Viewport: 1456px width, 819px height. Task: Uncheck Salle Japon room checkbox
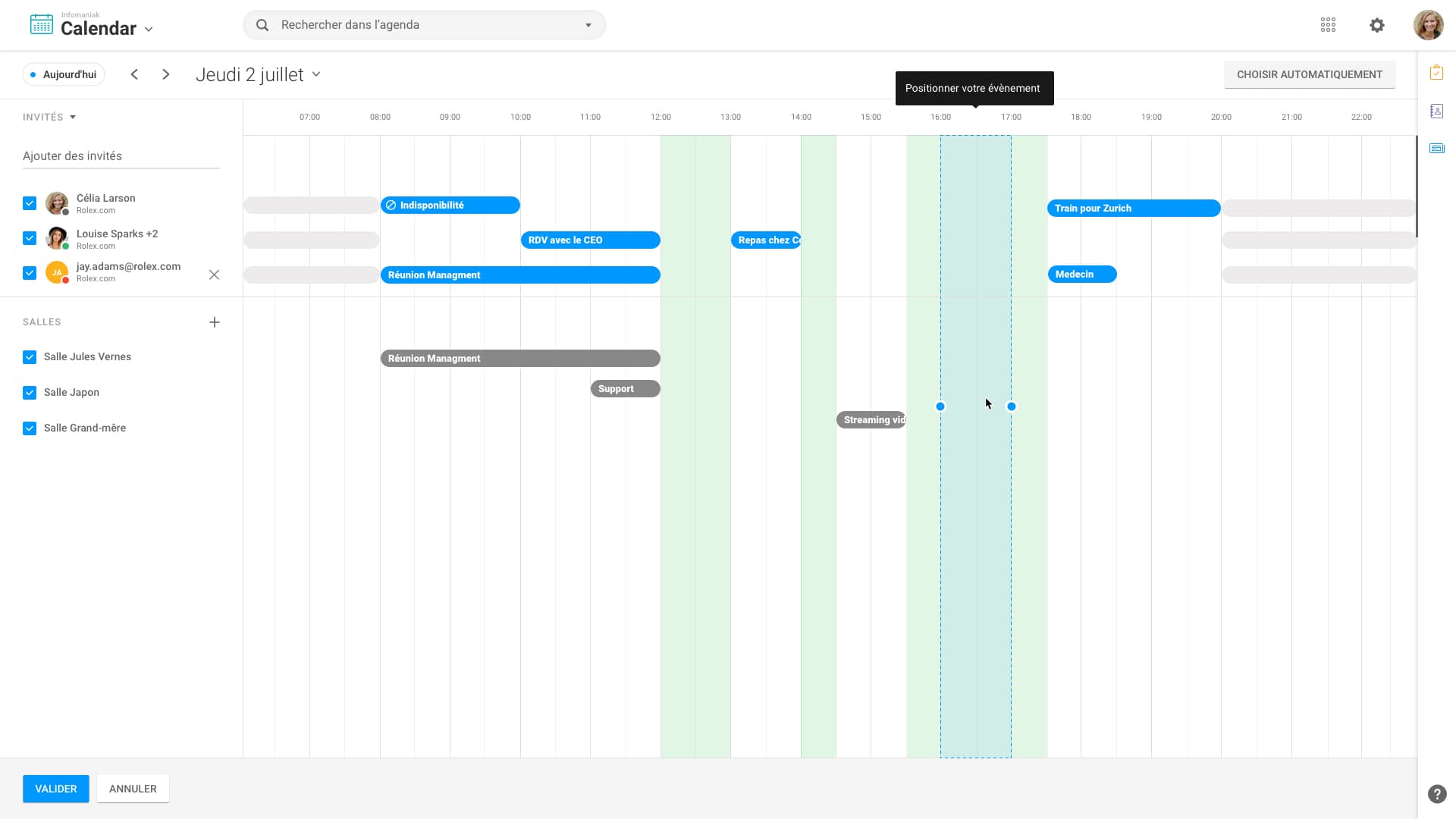click(30, 393)
